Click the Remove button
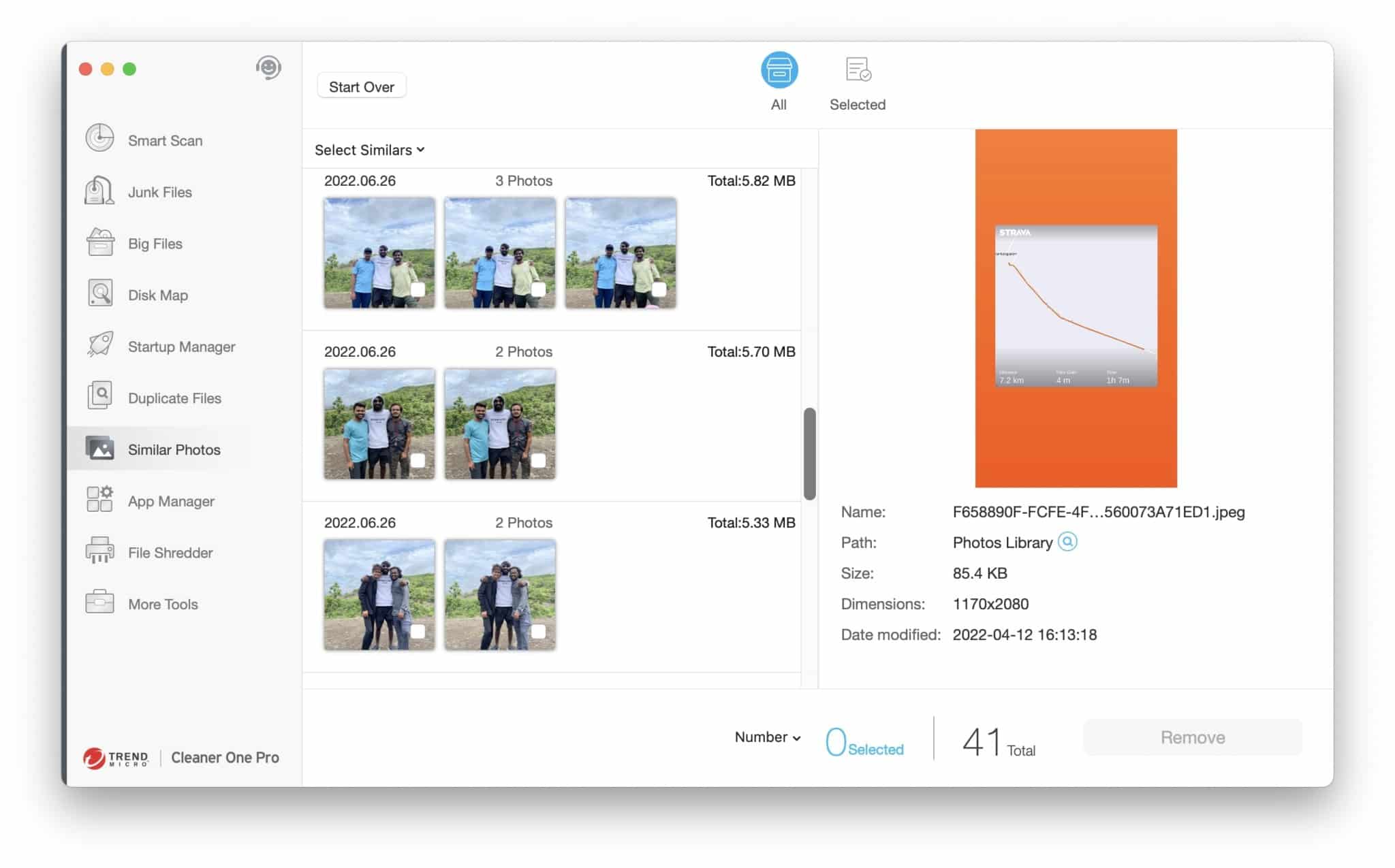This screenshot has width=1395, height=868. click(x=1193, y=737)
